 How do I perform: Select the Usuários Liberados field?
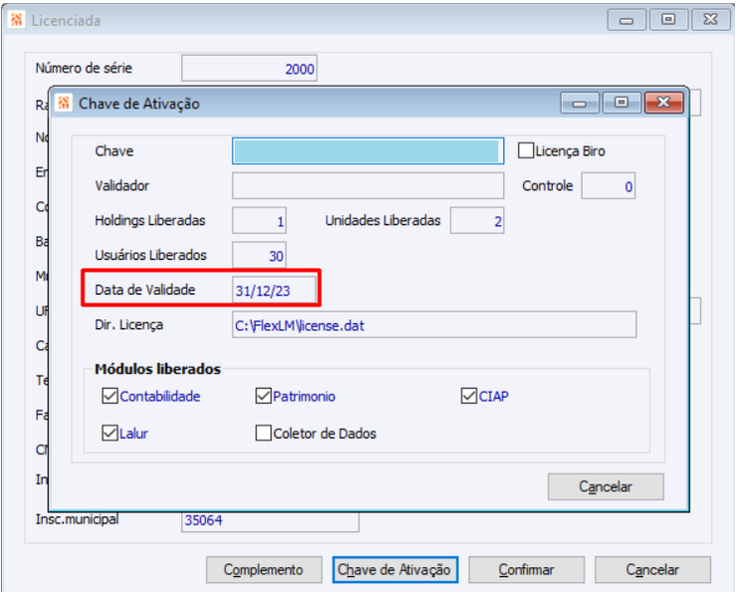click(259, 255)
